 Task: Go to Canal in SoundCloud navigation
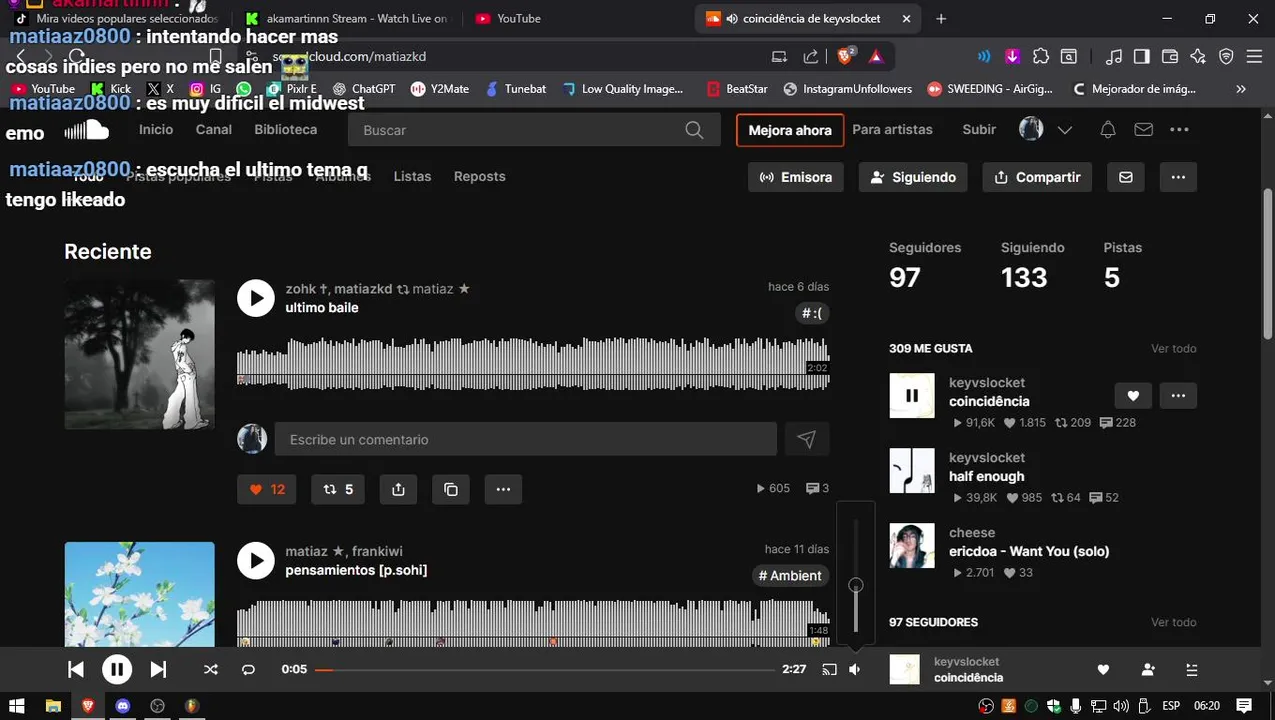(214, 129)
